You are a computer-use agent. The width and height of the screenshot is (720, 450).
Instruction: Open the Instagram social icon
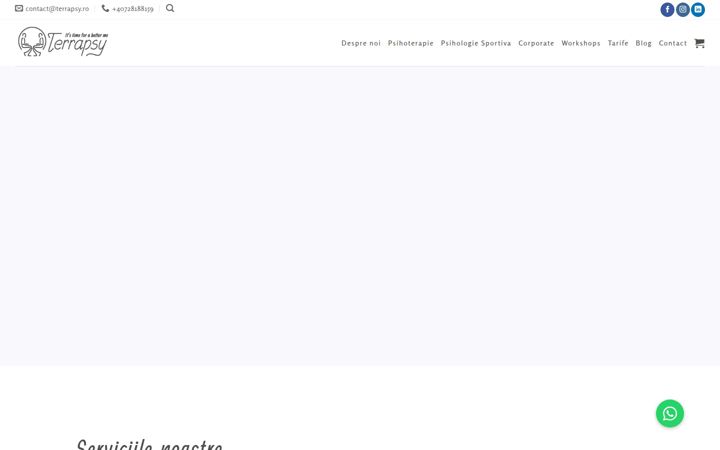click(x=682, y=9)
